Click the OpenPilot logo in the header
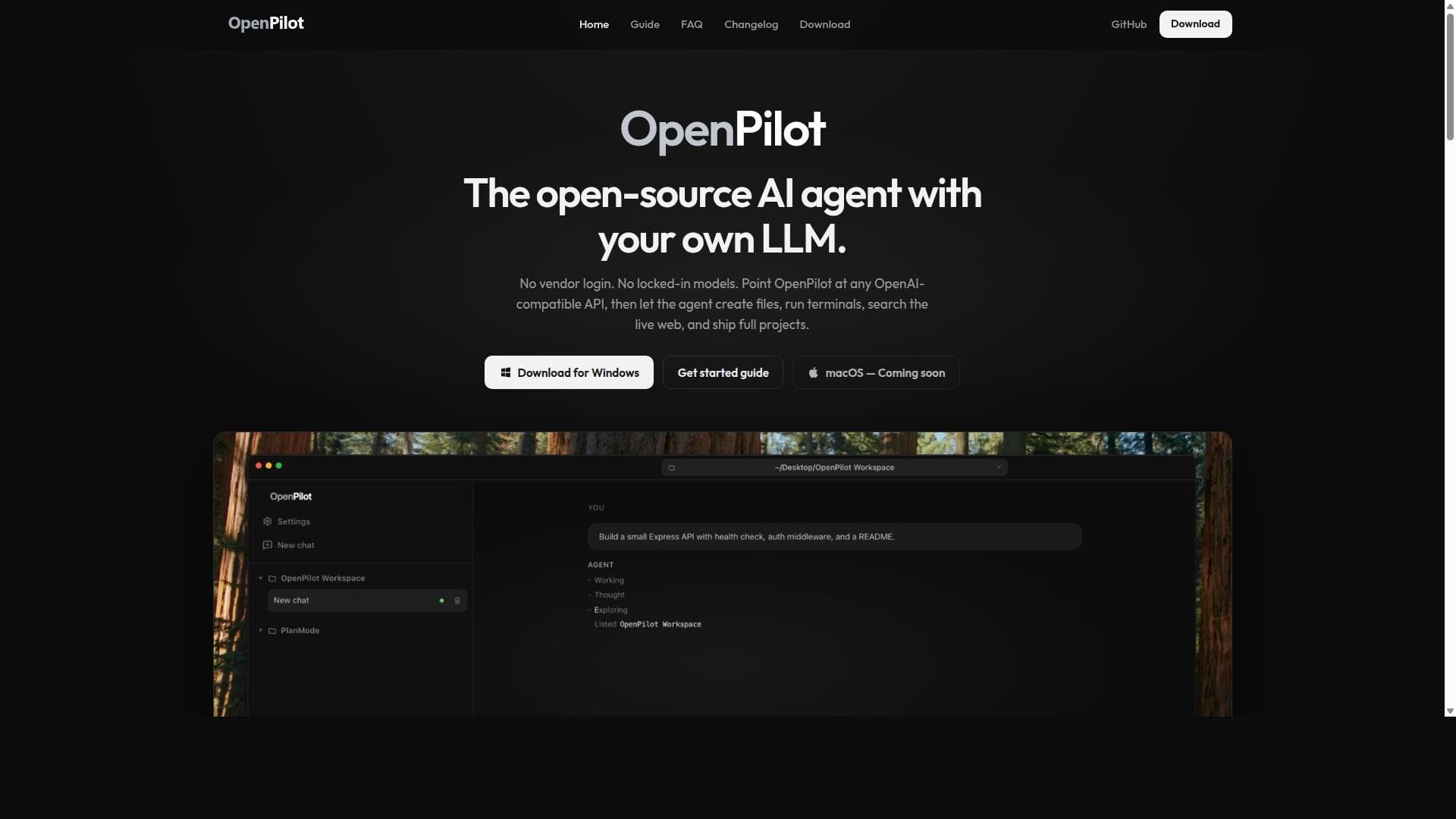This screenshot has width=1456, height=819. point(265,24)
